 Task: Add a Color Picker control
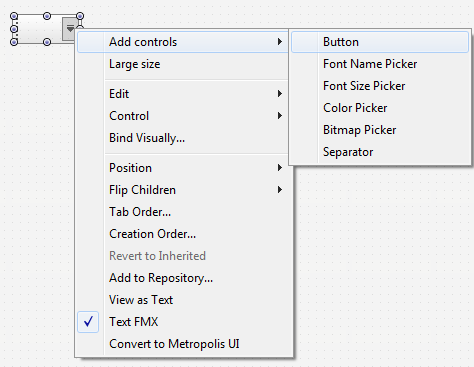coord(380,108)
